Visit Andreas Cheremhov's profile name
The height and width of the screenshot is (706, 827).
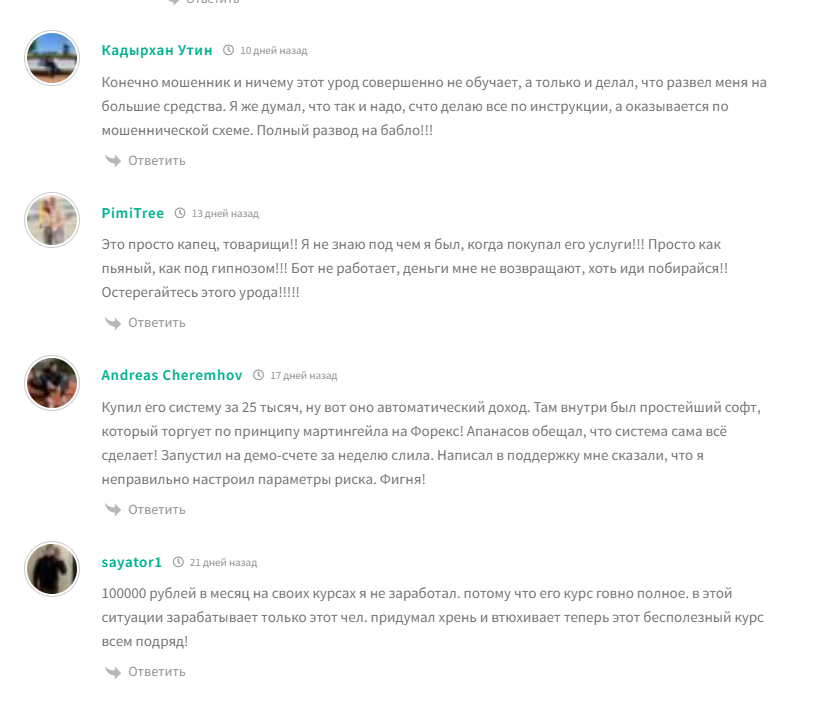[172, 375]
